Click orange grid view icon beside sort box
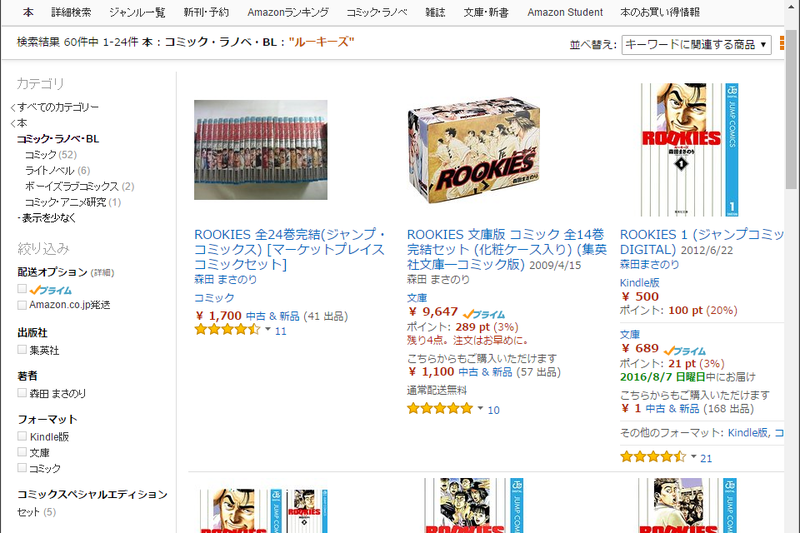800x533 pixels. click(782, 43)
